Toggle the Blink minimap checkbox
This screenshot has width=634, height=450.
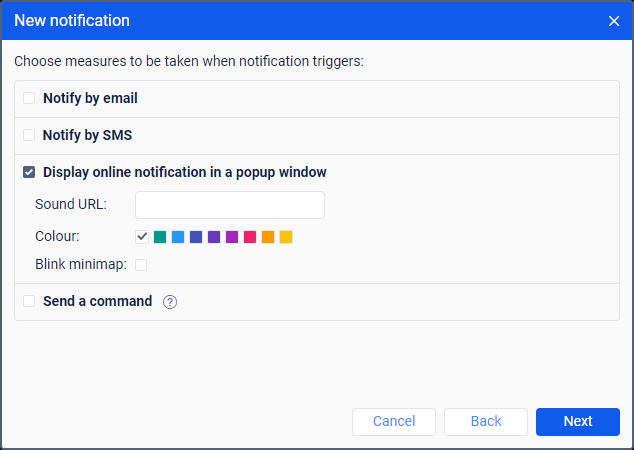[141, 265]
